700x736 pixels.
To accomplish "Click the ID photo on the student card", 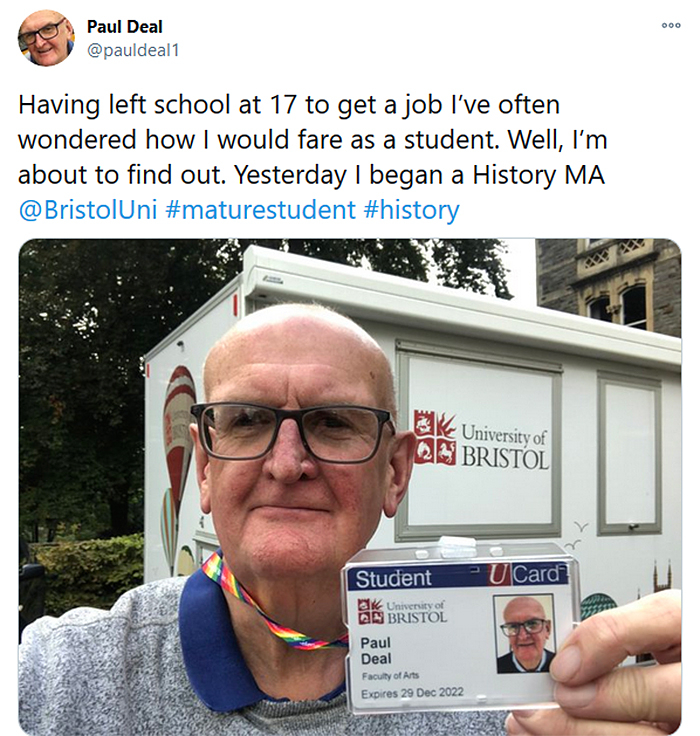I will pos(526,633).
